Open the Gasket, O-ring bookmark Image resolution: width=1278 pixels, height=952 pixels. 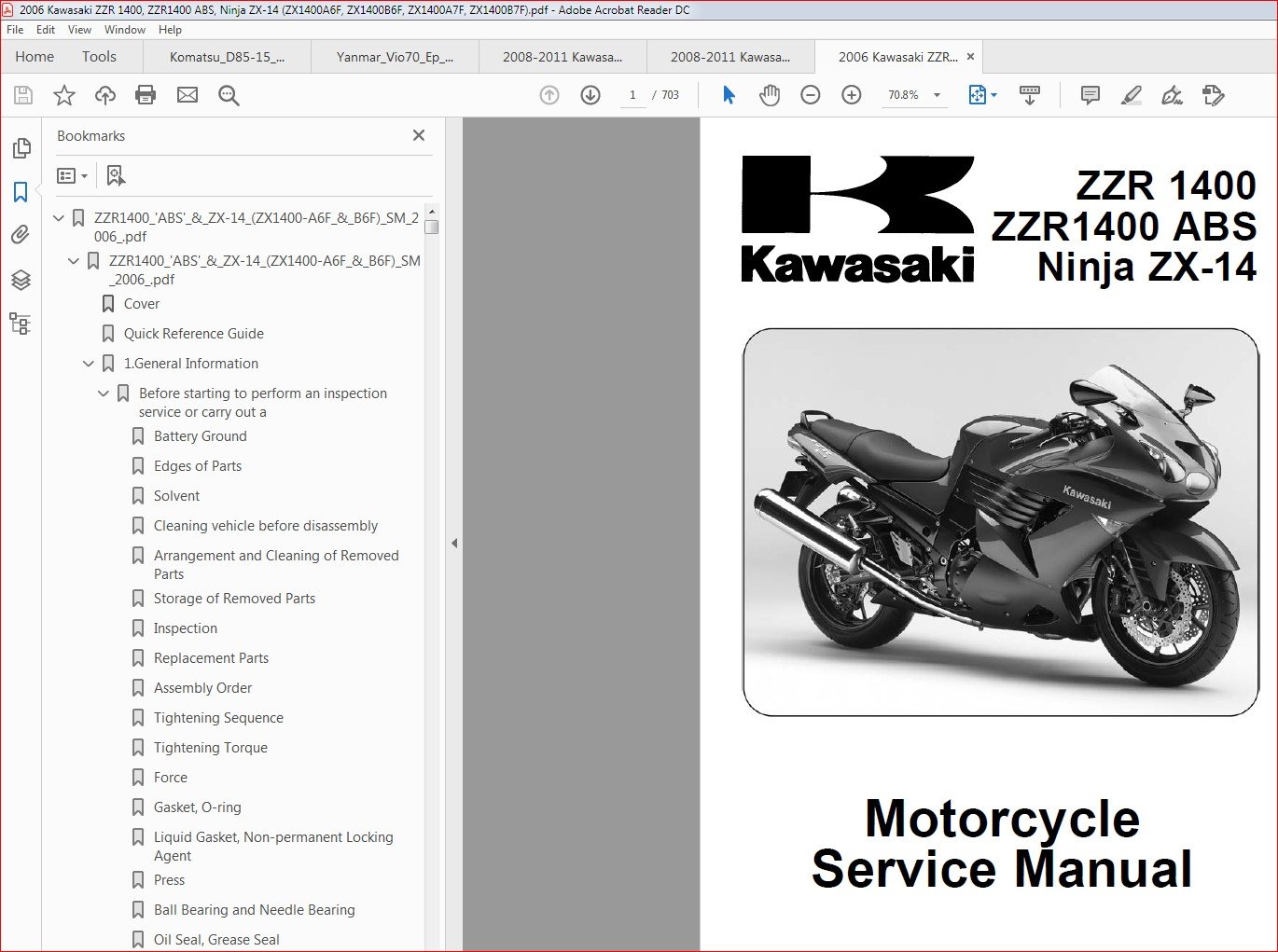point(197,807)
